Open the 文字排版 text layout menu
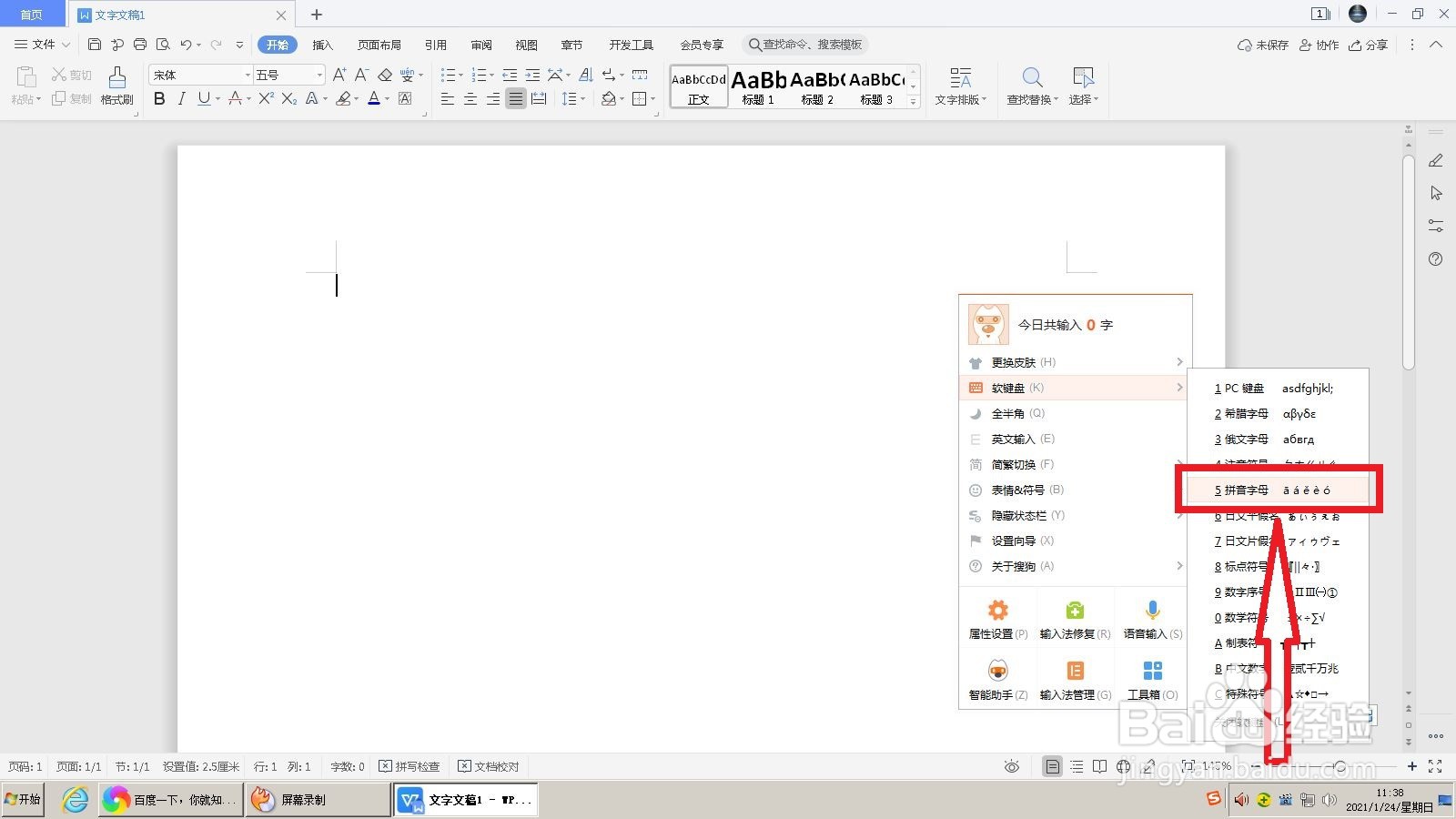 [961, 86]
